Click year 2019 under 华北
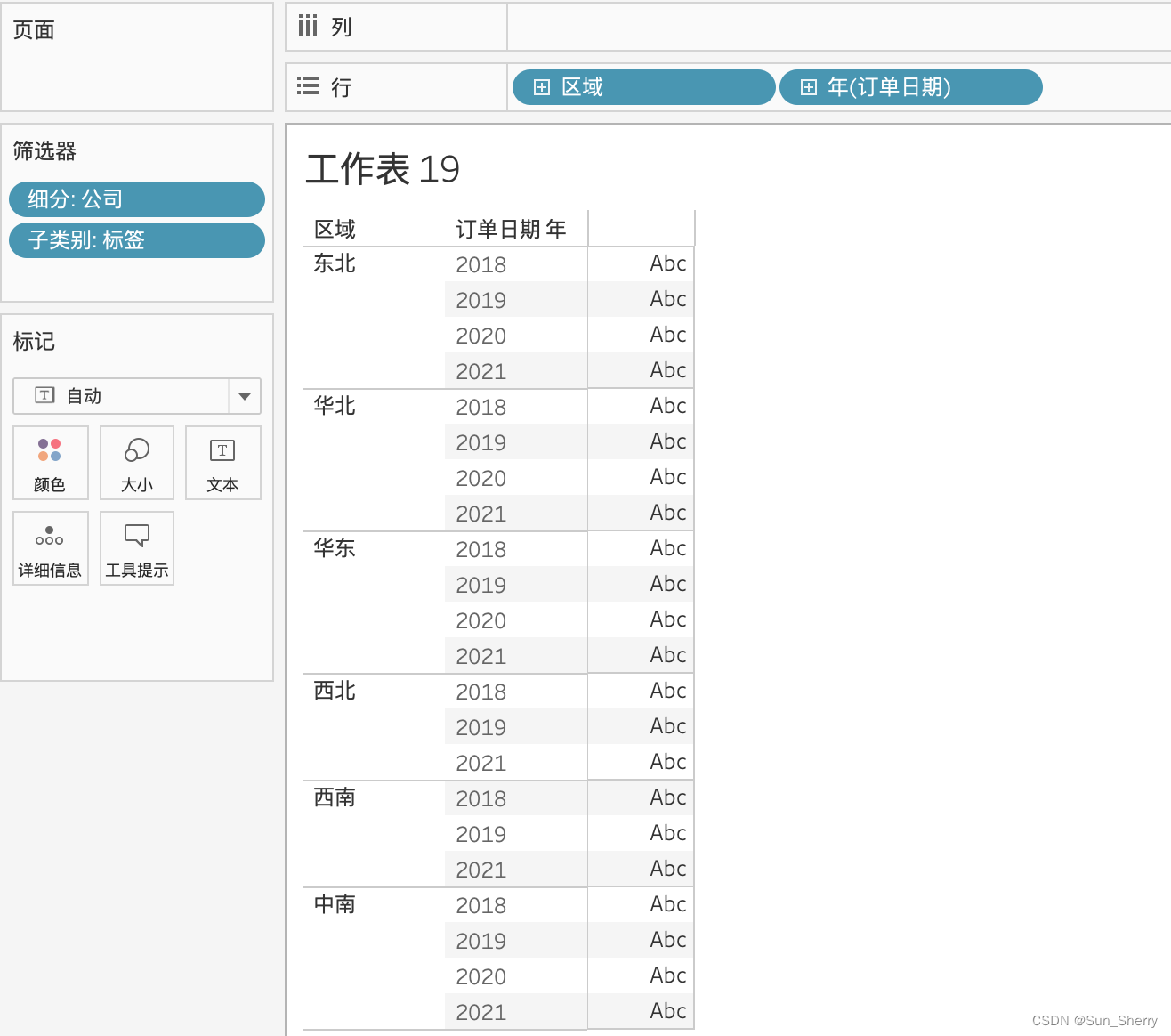 (x=481, y=442)
